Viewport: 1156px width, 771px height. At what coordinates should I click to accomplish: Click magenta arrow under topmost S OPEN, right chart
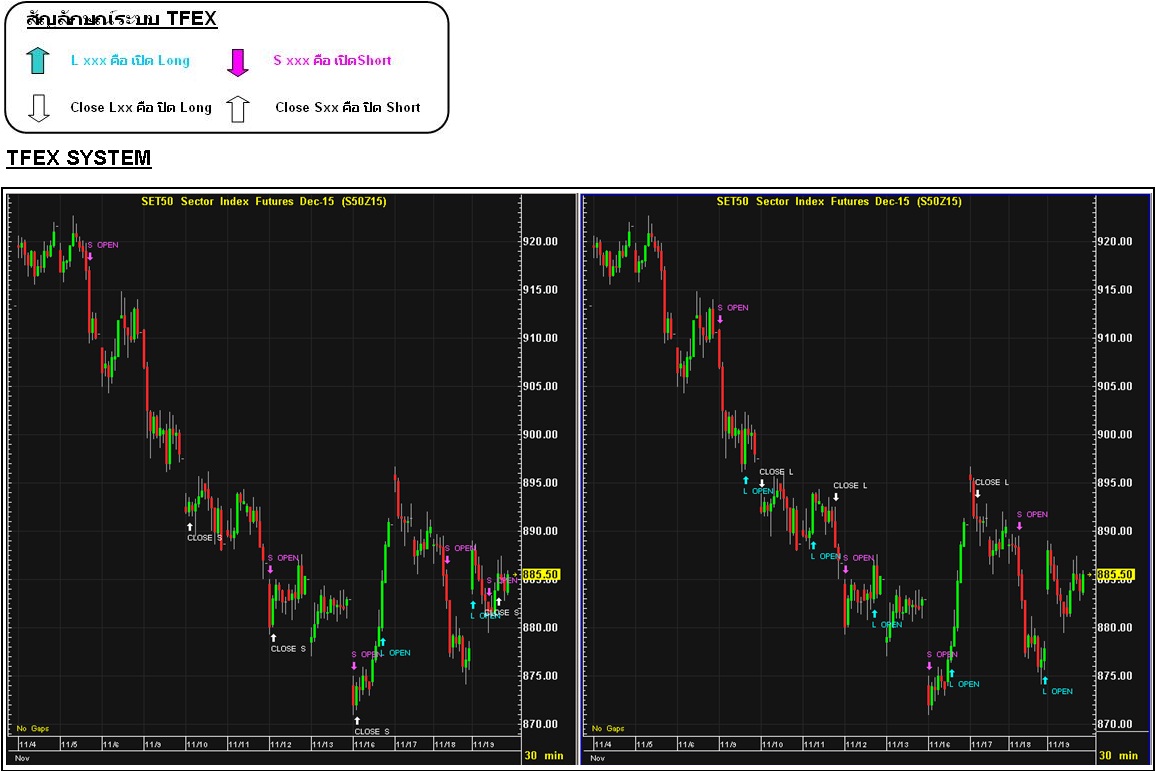click(x=720, y=318)
